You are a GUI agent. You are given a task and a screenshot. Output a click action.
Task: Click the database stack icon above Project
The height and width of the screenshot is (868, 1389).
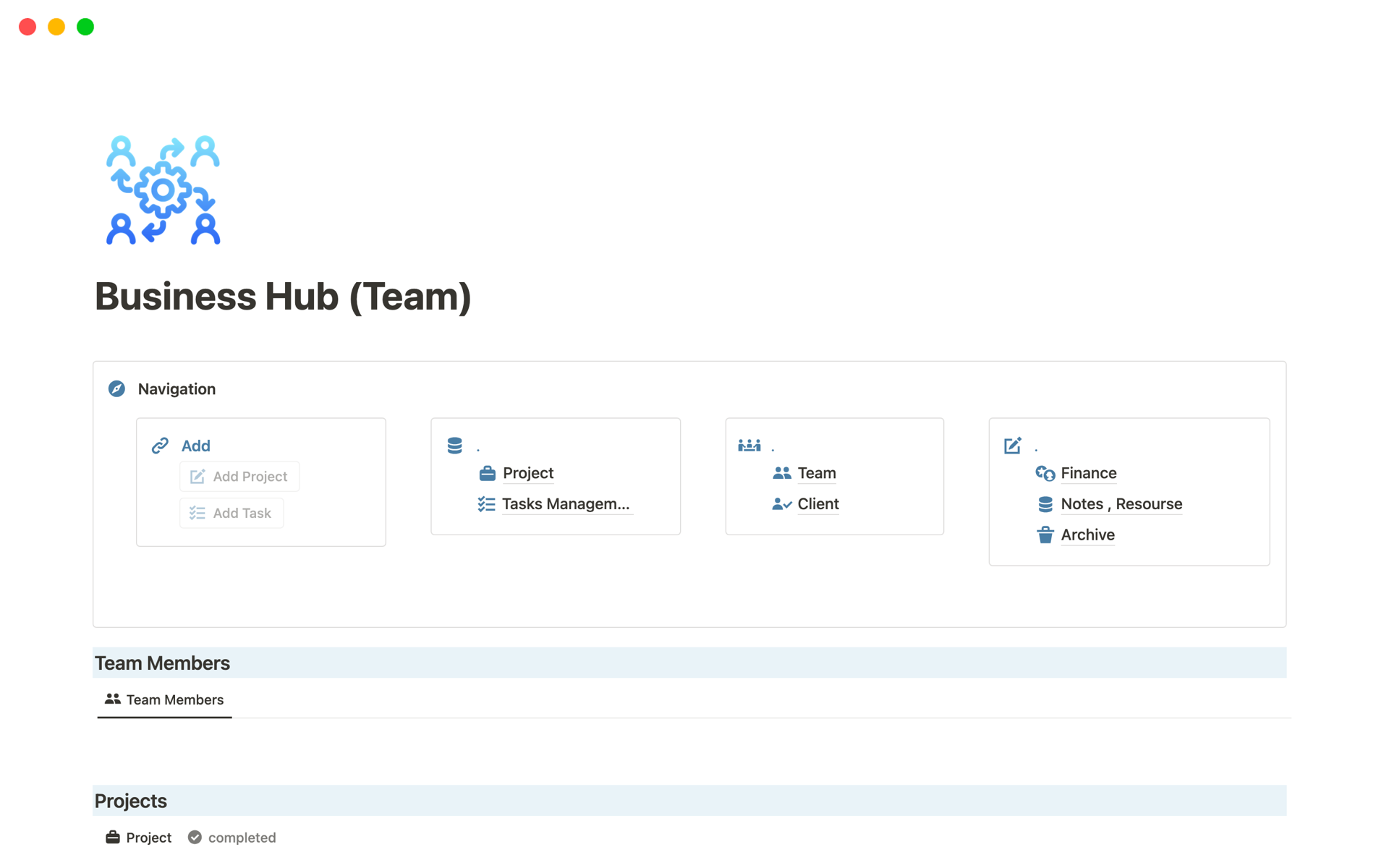click(x=454, y=446)
